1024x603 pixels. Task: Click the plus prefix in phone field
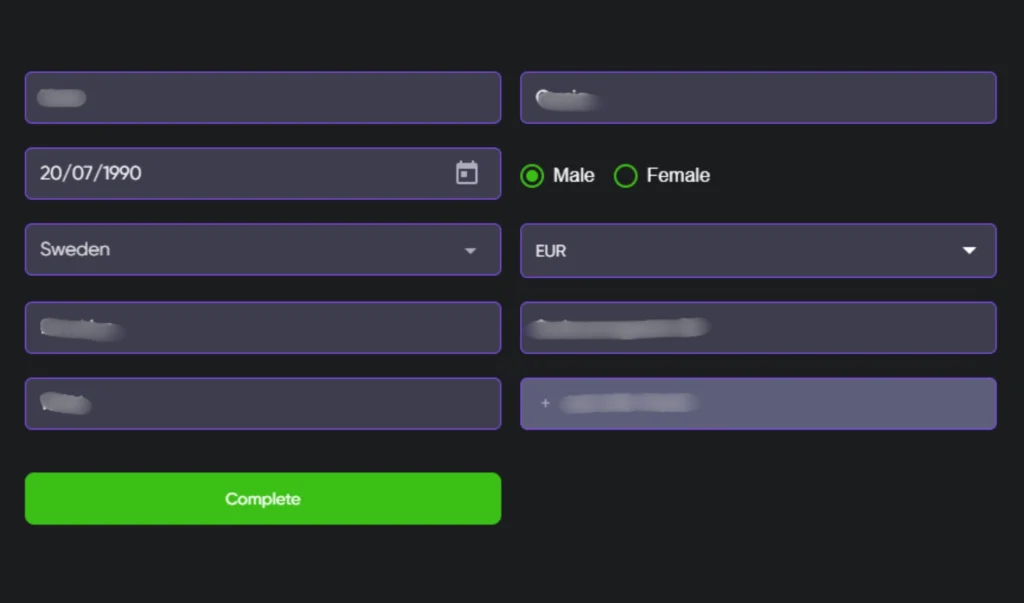545,402
